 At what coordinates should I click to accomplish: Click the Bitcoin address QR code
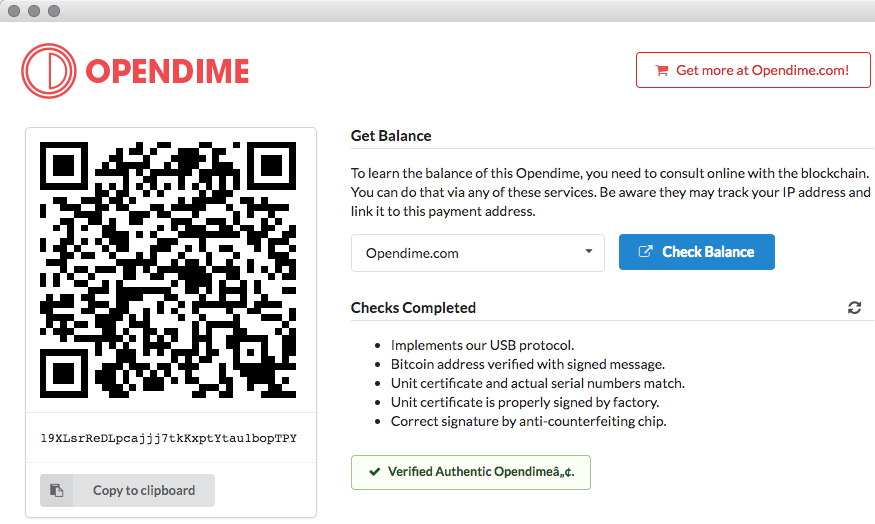pos(168,270)
